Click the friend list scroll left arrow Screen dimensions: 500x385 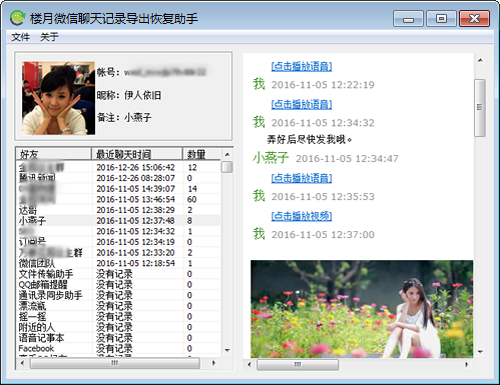click(22, 363)
